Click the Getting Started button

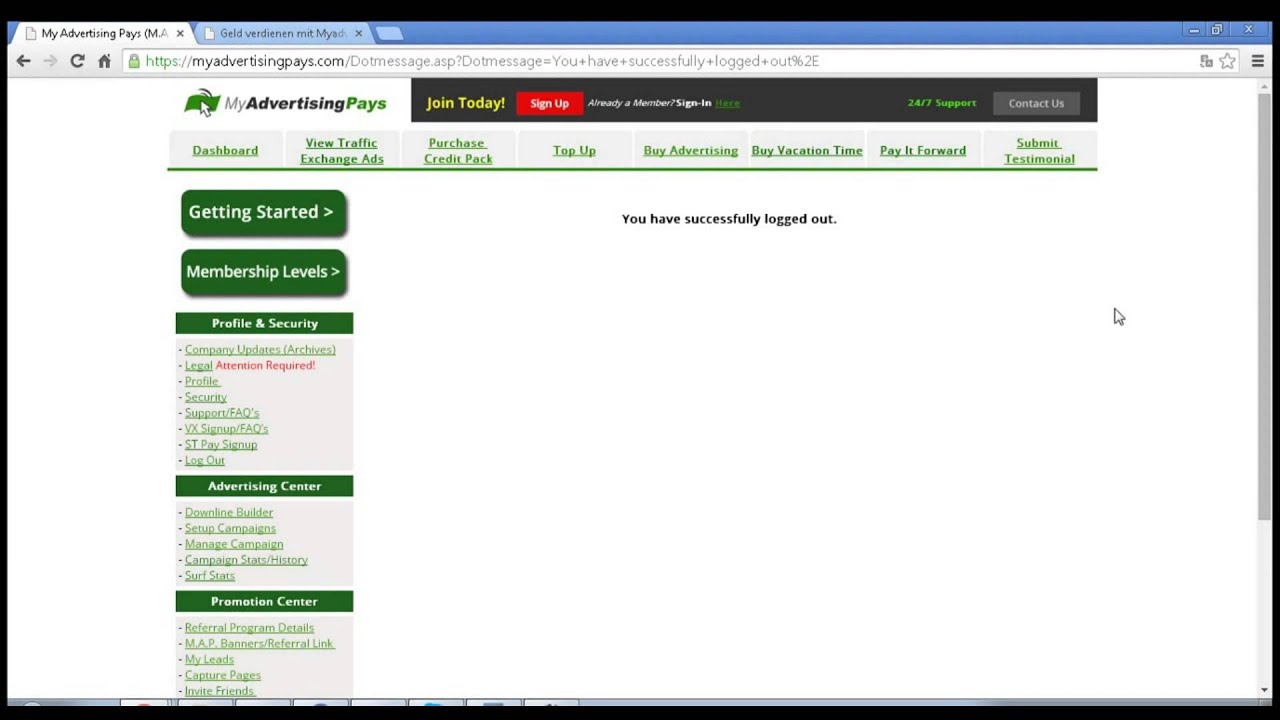pyautogui.click(x=263, y=213)
